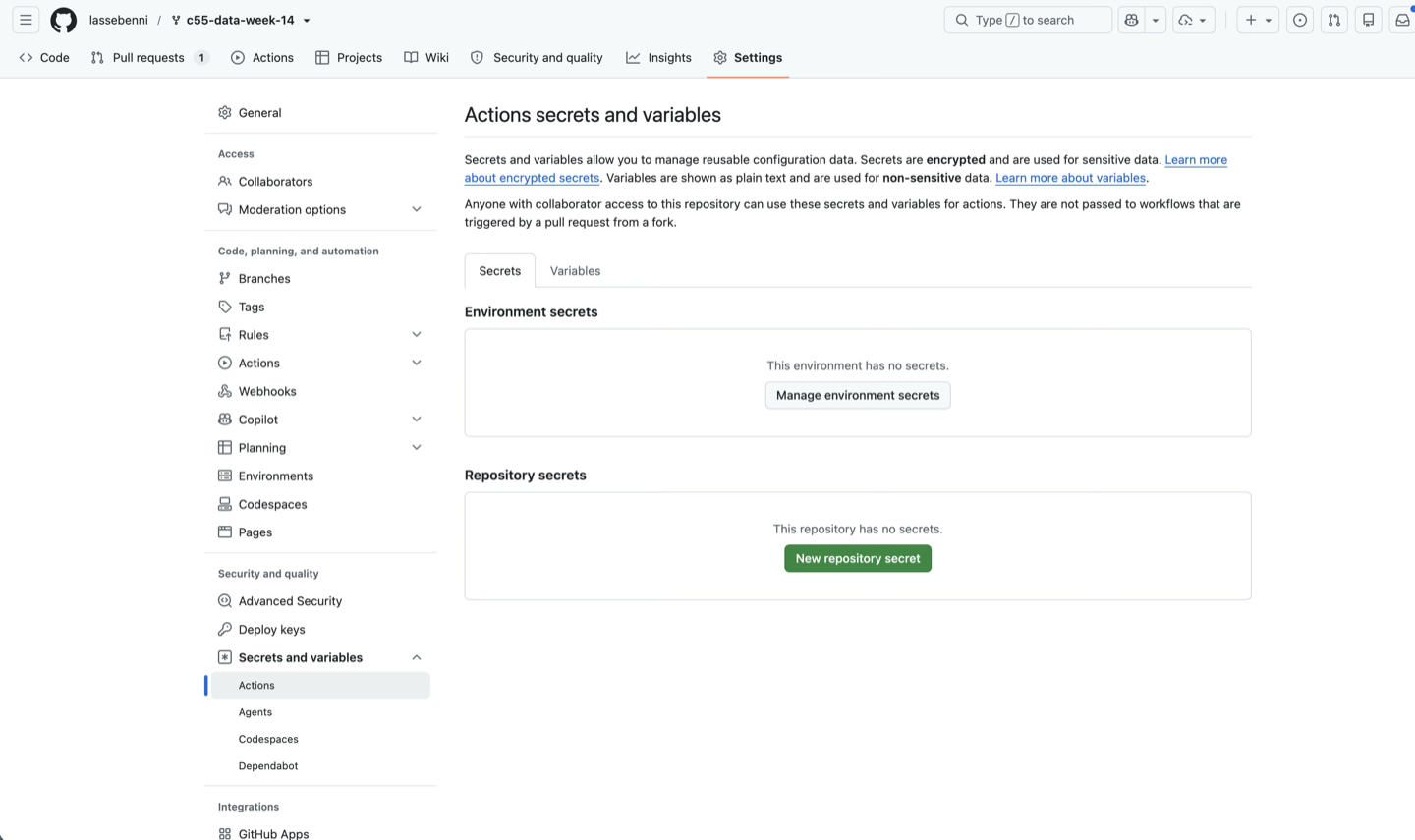The width and height of the screenshot is (1415, 840).
Task: Click the Codespaces icon in sidebar
Action: [225, 504]
